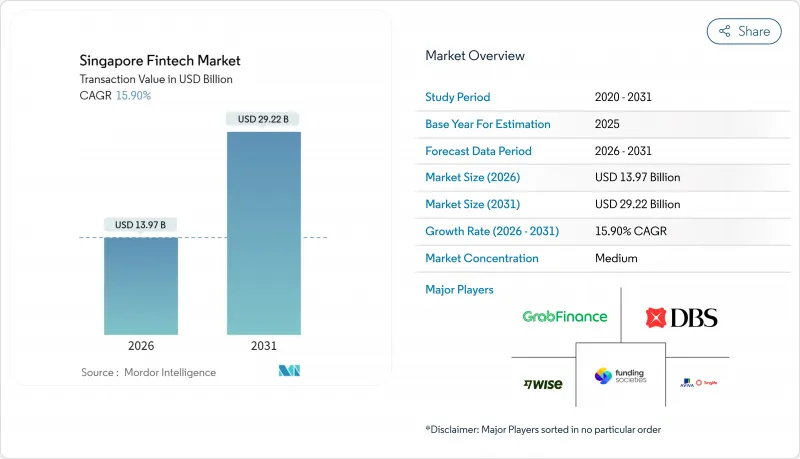Click the USD 13.97 B bar label
The width and height of the screenshot is (800, 459).
(x=141, y=223)
